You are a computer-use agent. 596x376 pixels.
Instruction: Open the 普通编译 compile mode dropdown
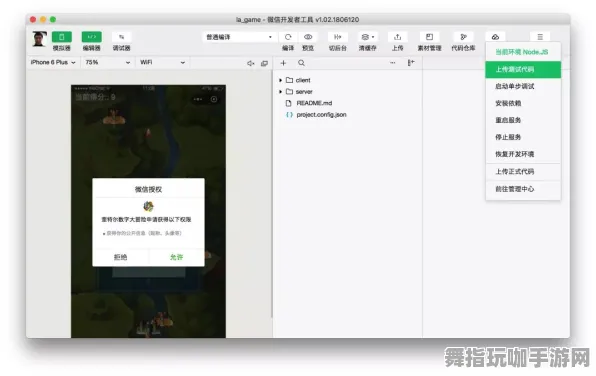click(x=239, y=37)
